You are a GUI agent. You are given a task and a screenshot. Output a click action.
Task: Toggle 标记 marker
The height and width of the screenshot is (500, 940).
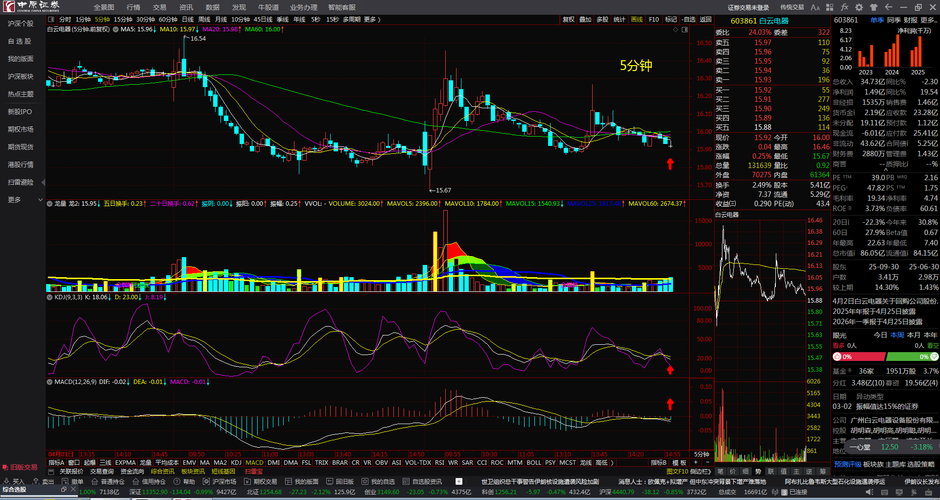point(671,19)
